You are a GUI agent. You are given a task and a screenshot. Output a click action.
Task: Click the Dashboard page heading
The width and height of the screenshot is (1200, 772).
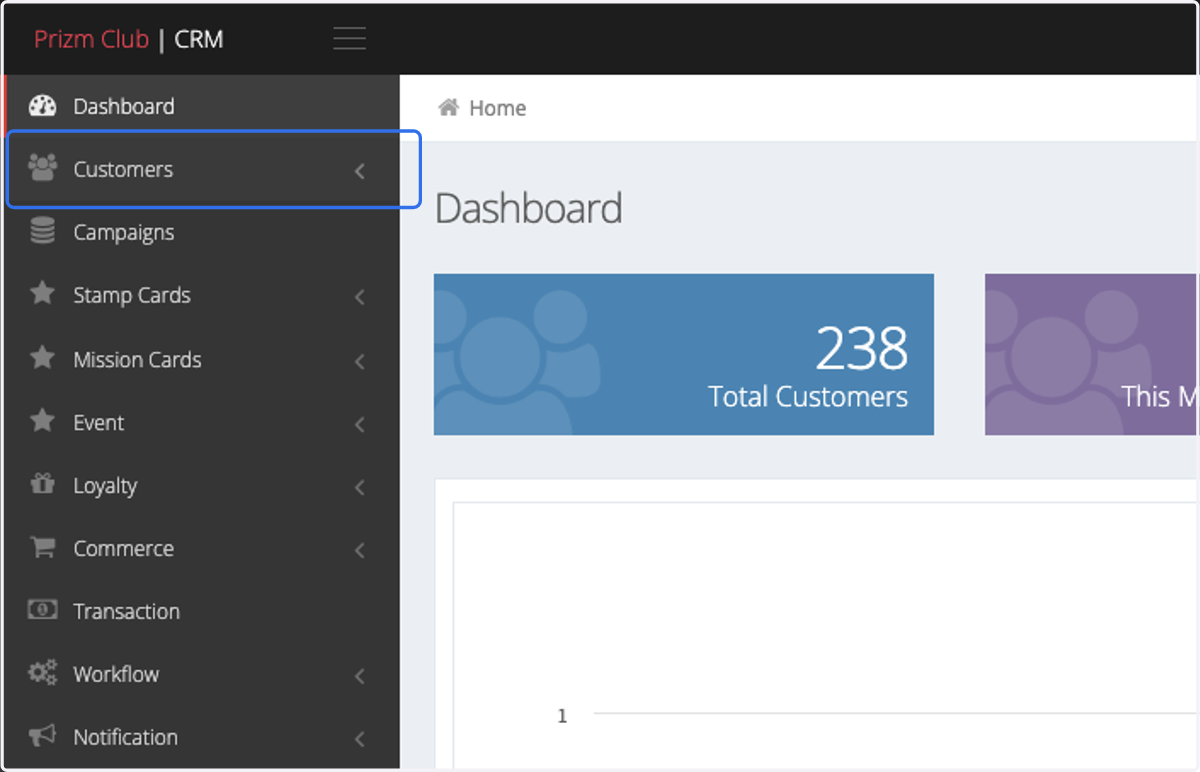point(529,208)
